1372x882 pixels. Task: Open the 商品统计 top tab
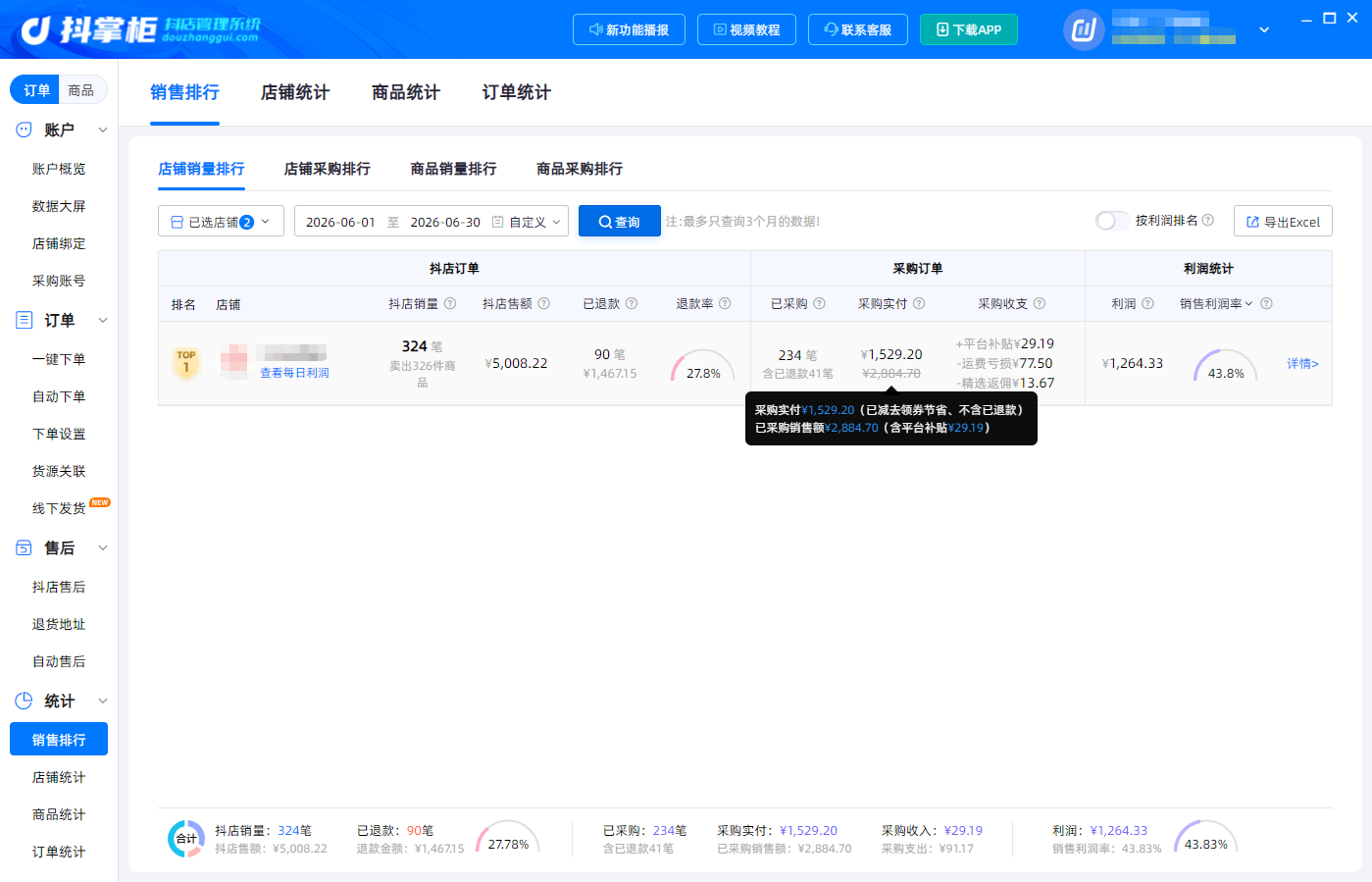[406, 92]
